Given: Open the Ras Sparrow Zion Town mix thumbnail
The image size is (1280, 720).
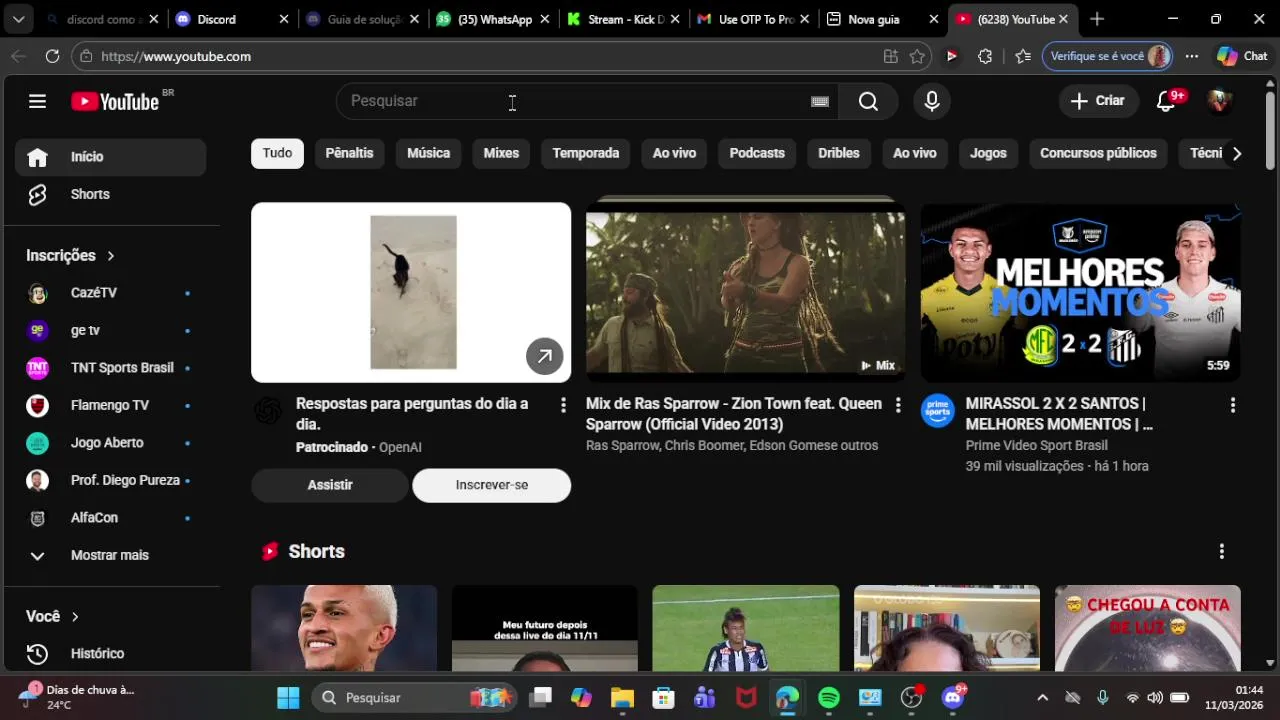Looking at the screenshot, I should pyautogui.click(x=745, y=292).
